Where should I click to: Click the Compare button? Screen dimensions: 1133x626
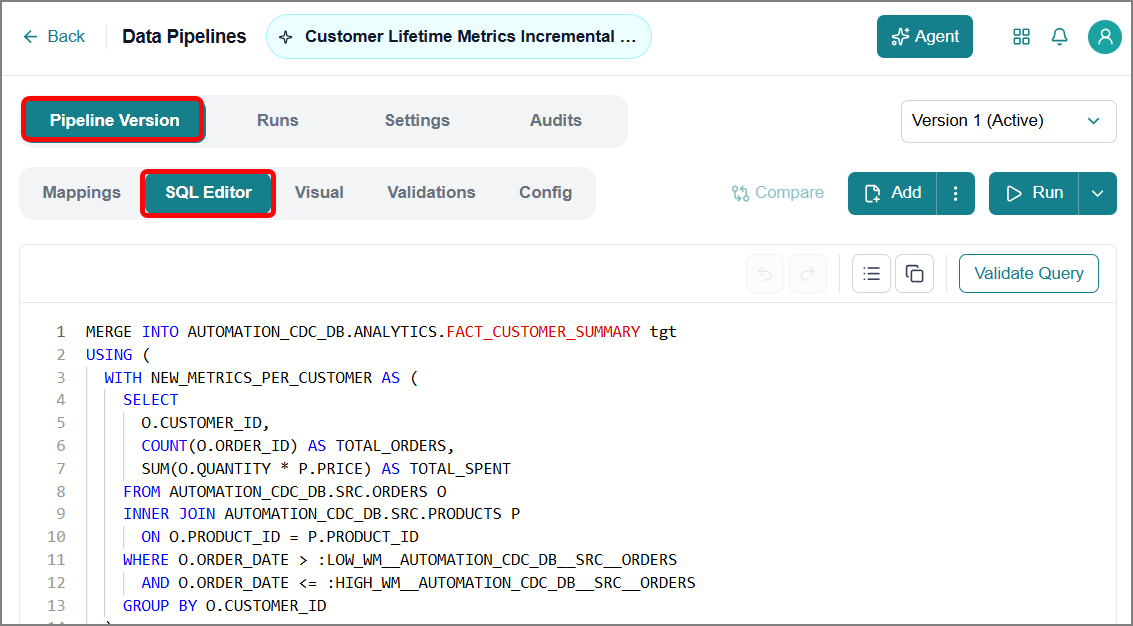point(777,193)
